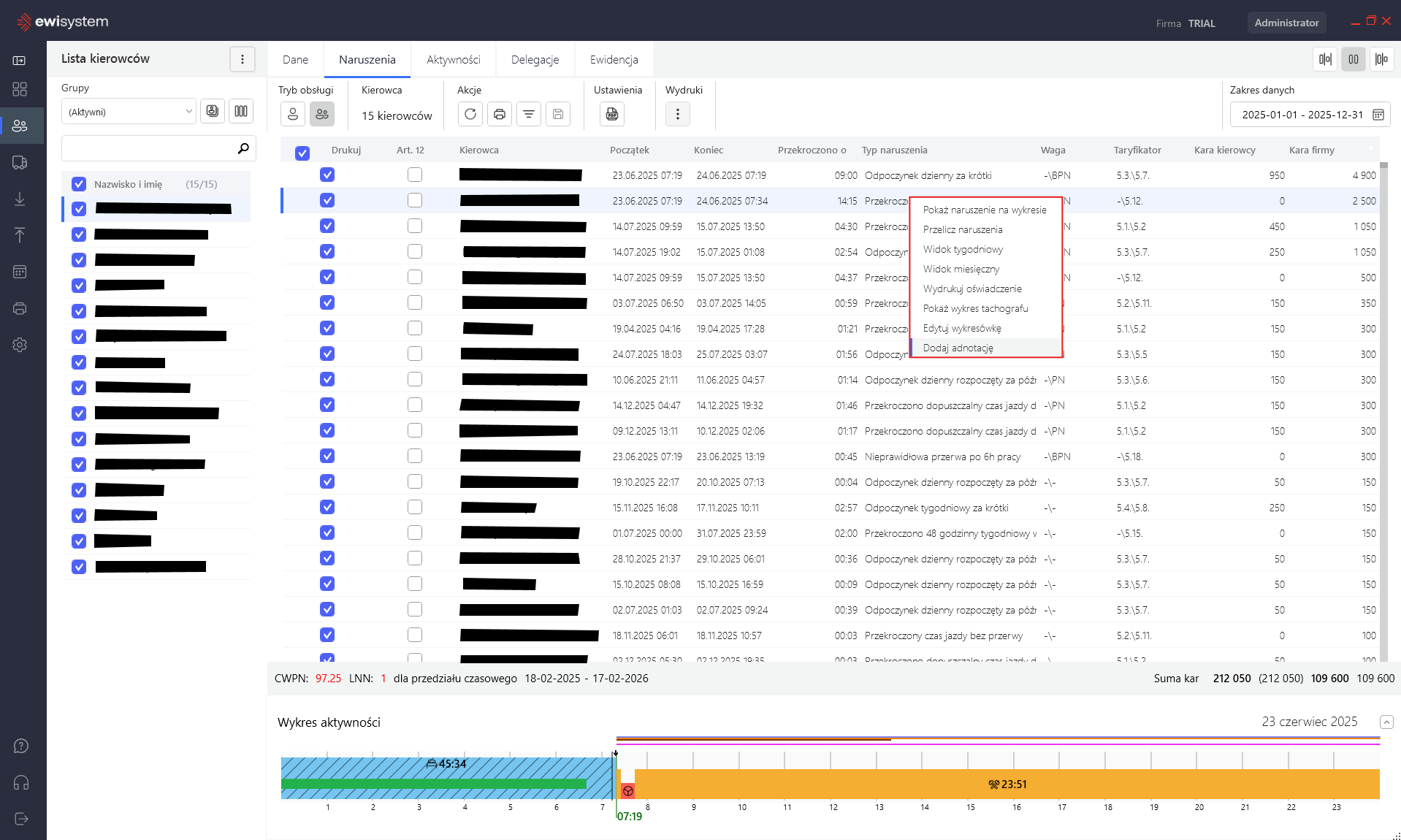The height and width of the screenshot is (840, 1401).
Task: Toggle the Nazwisko i imię select-all checkbox
Action: pyautogui.click(x=79, y=184)
